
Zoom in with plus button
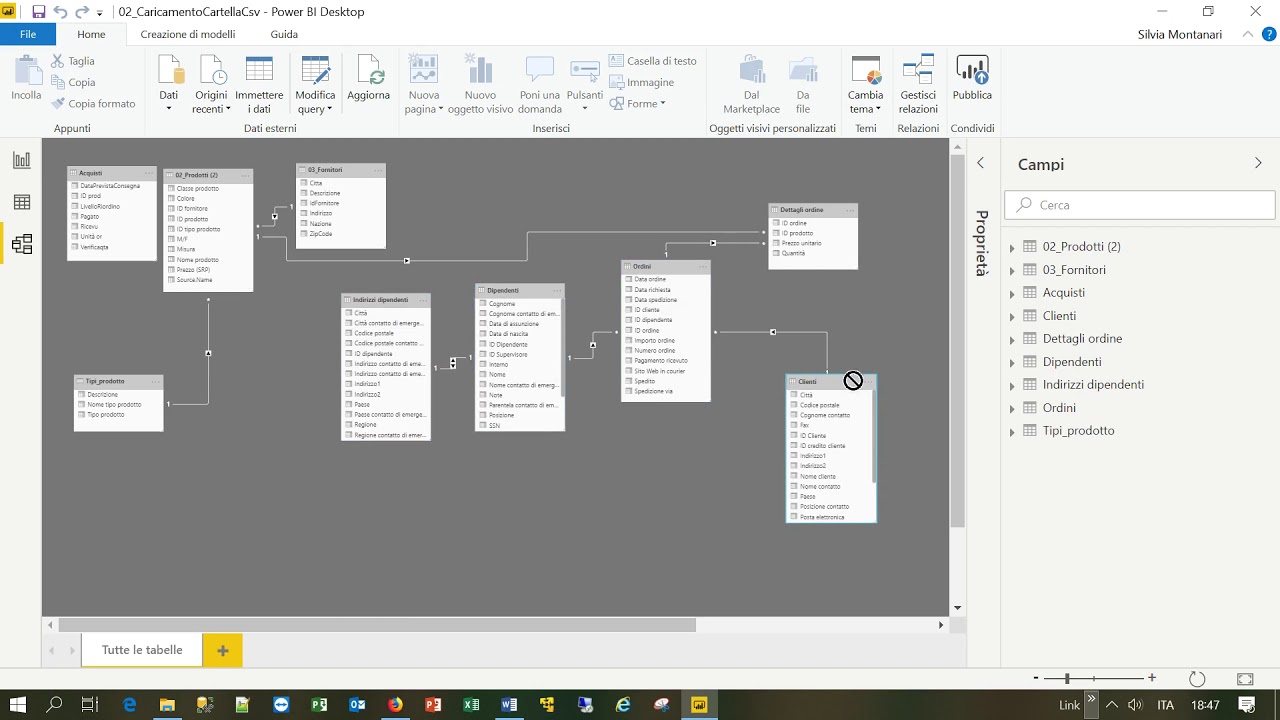click(1152, 678)
